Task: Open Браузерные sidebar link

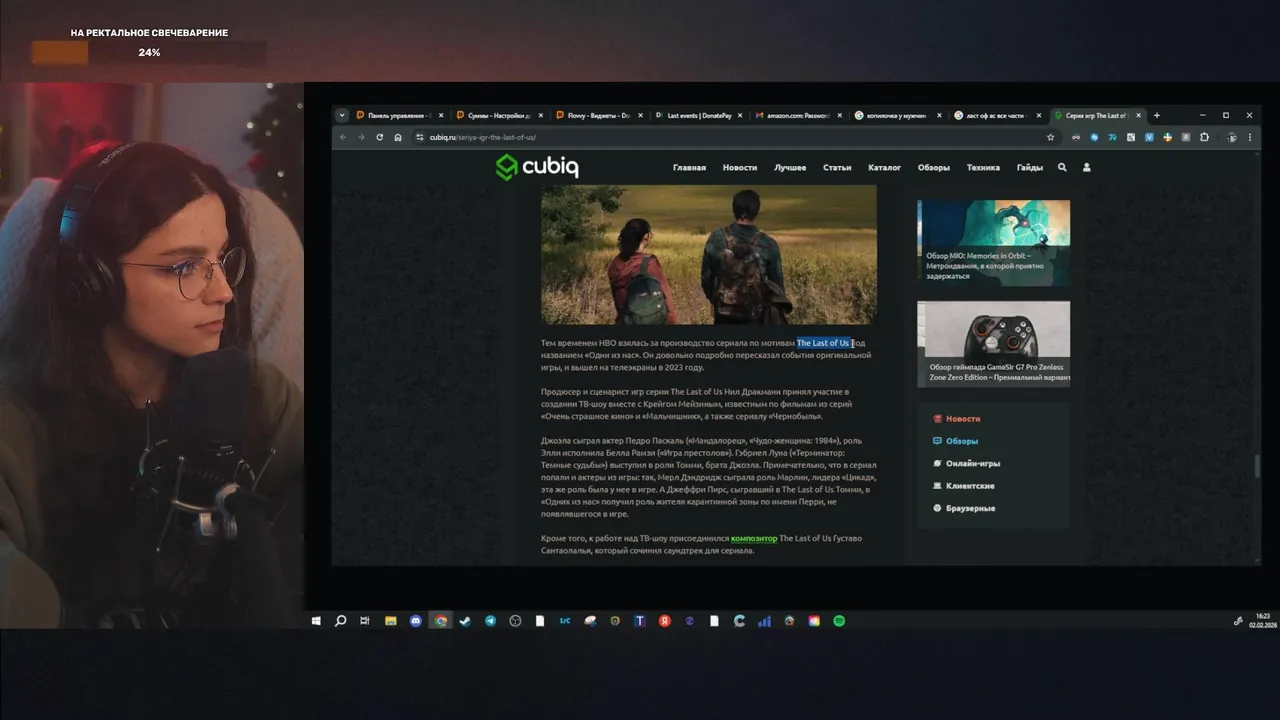Action: click(970, 509)
